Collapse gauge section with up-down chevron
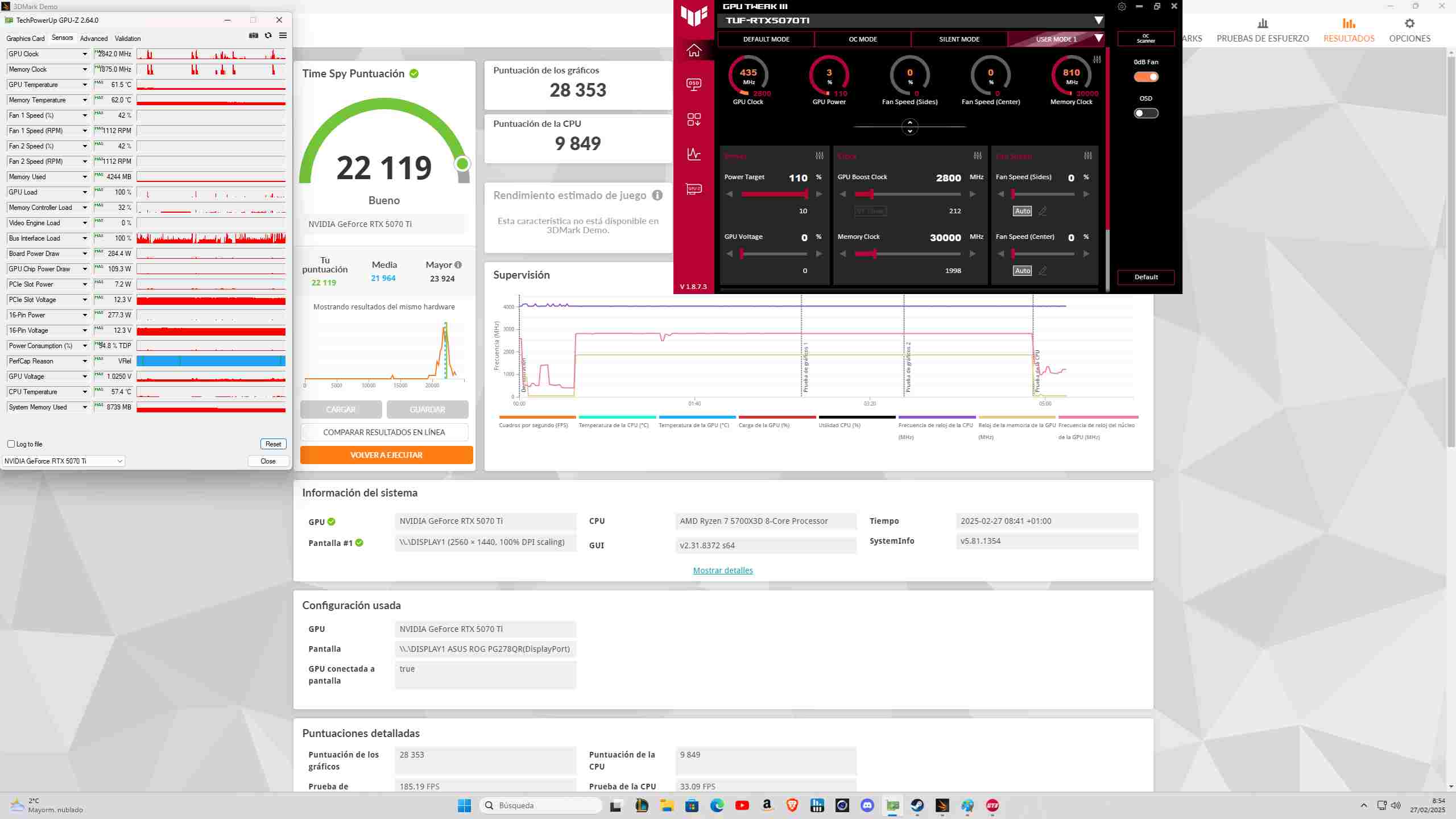This screenshot has width=1456, height=819. (910, 127)
